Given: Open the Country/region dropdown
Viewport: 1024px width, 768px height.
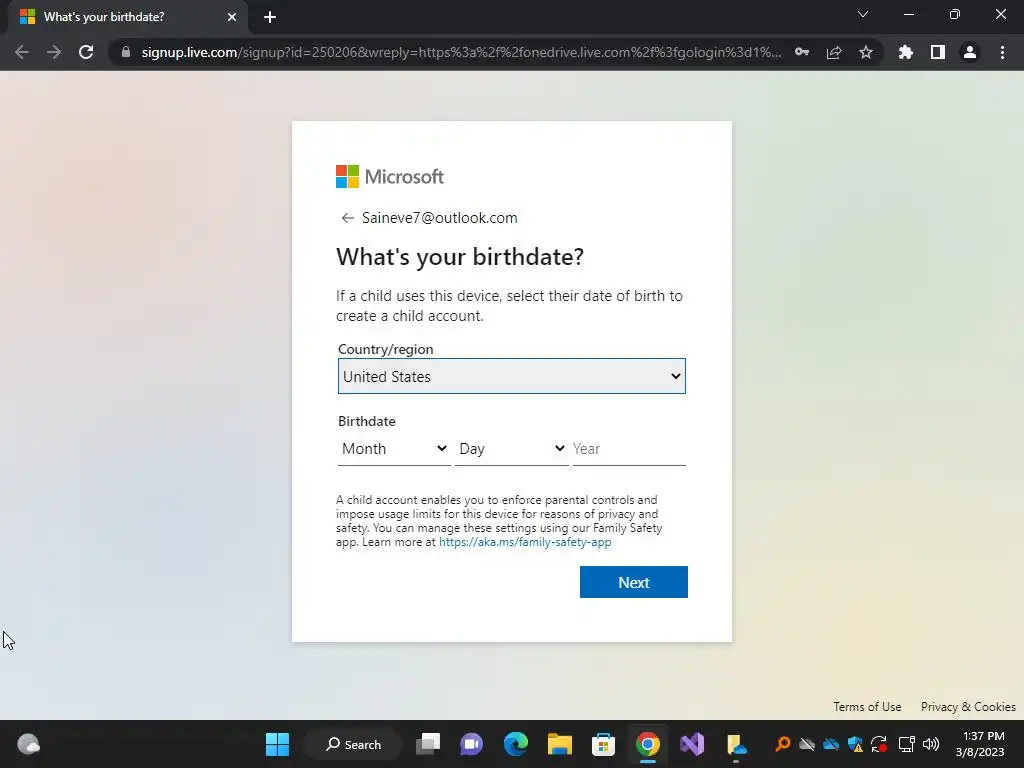Looking at the screenshot, I should 511,376.
